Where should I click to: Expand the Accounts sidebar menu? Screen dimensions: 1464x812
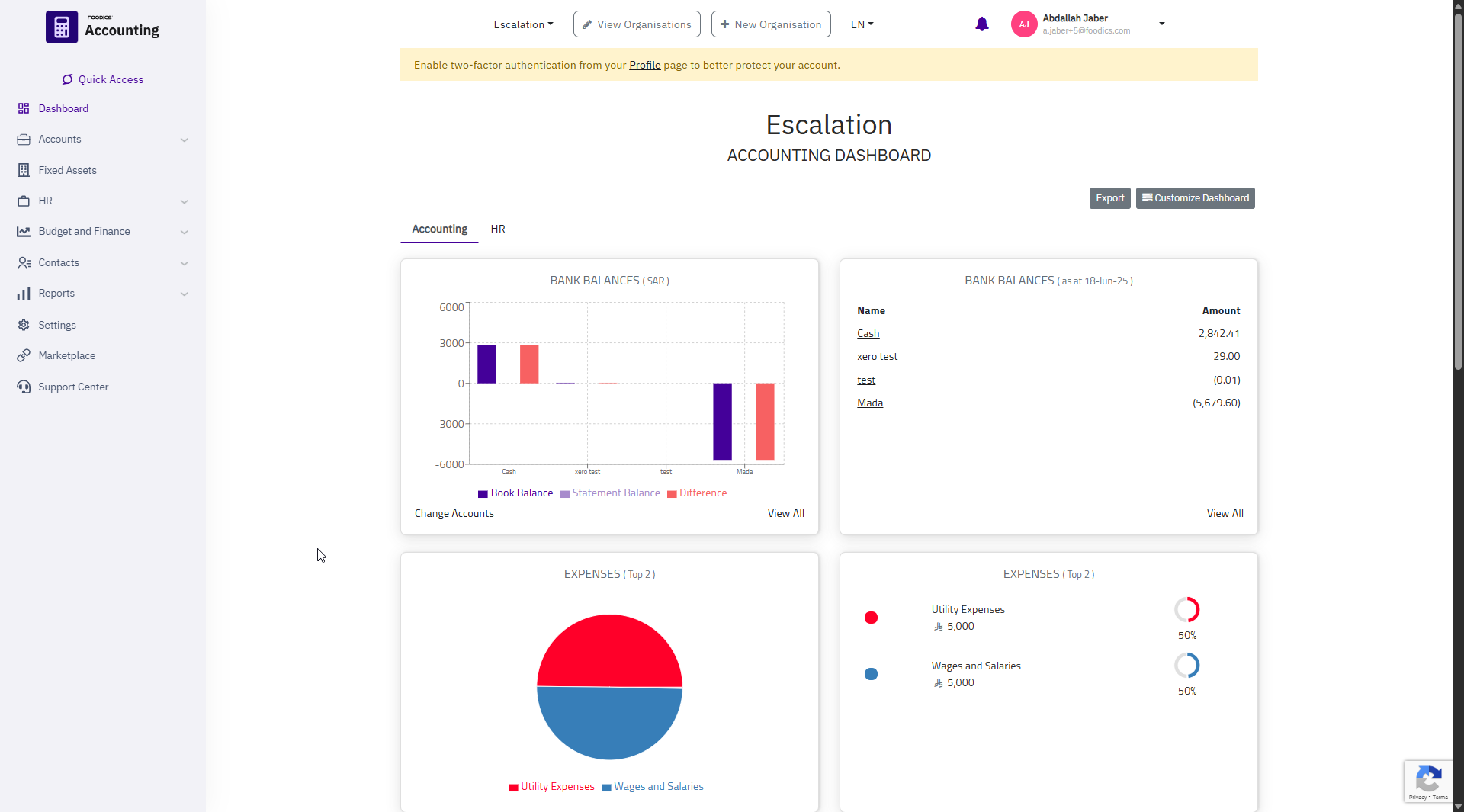(102, 140)
